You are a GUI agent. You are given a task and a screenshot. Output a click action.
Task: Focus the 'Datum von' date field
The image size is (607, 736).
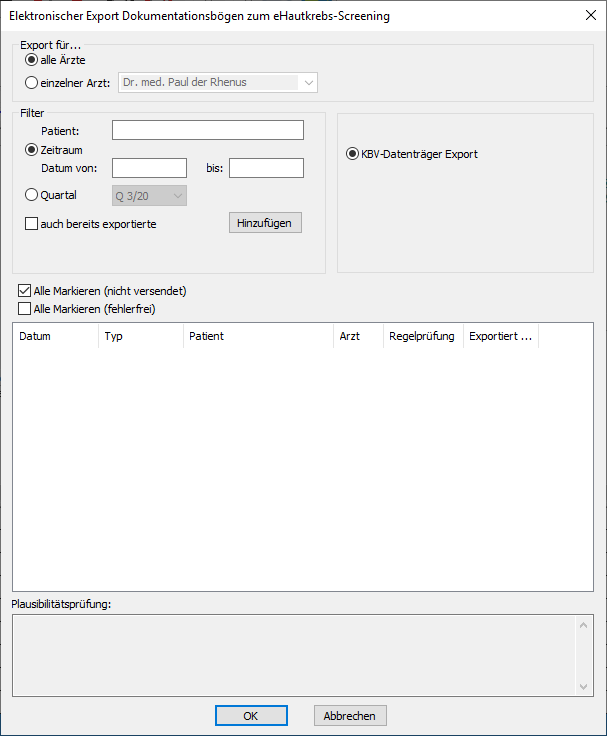[x=149, y=168]
